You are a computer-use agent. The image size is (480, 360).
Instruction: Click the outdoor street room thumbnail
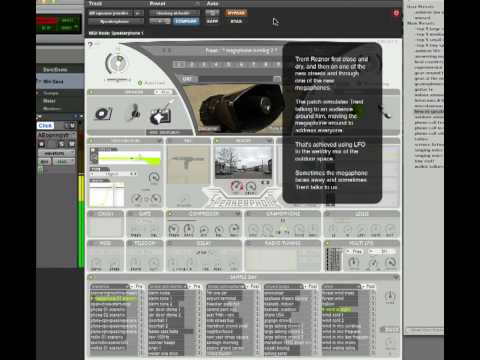[243, 163]
